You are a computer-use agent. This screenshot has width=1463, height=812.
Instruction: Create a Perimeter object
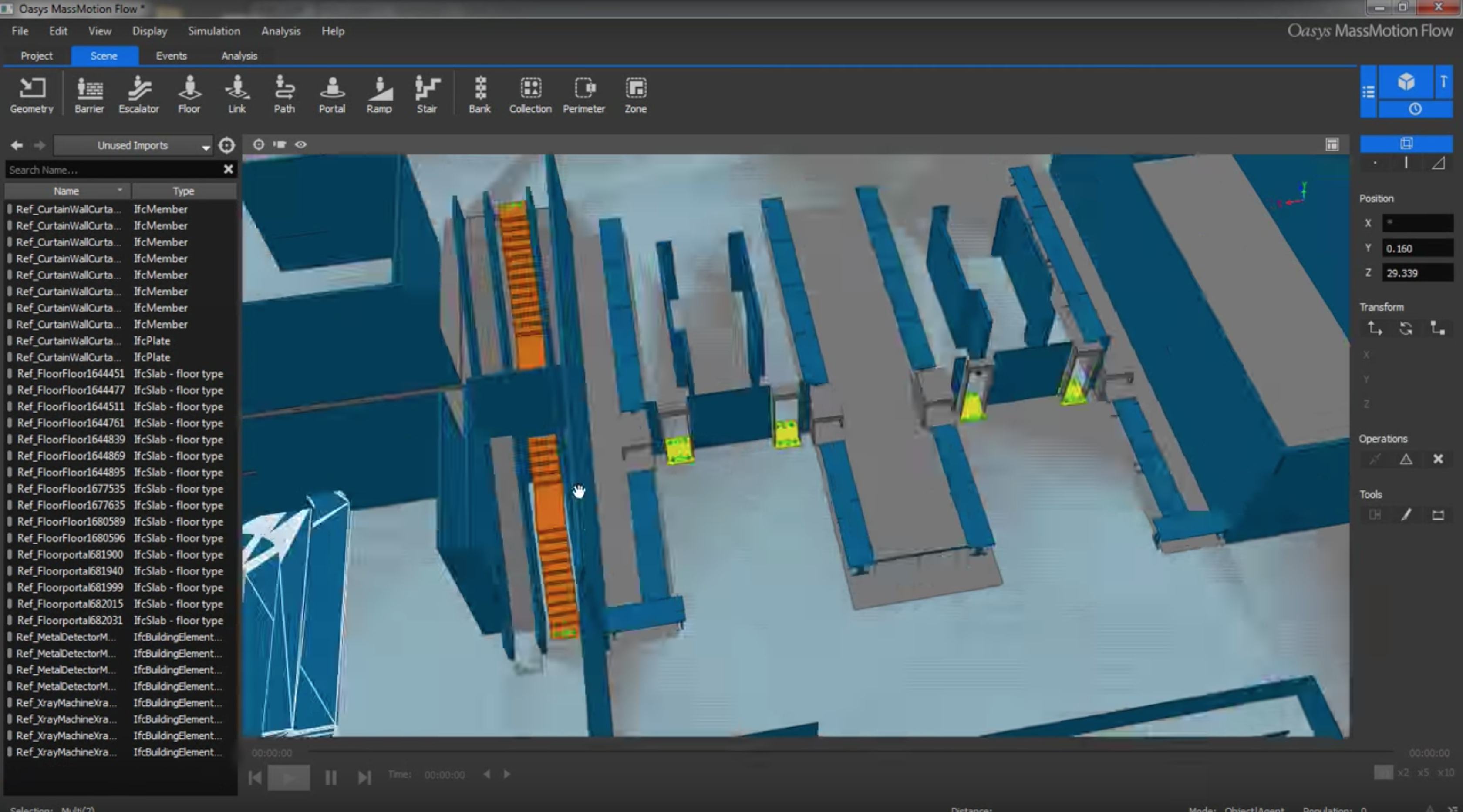[x=584, y=95]
